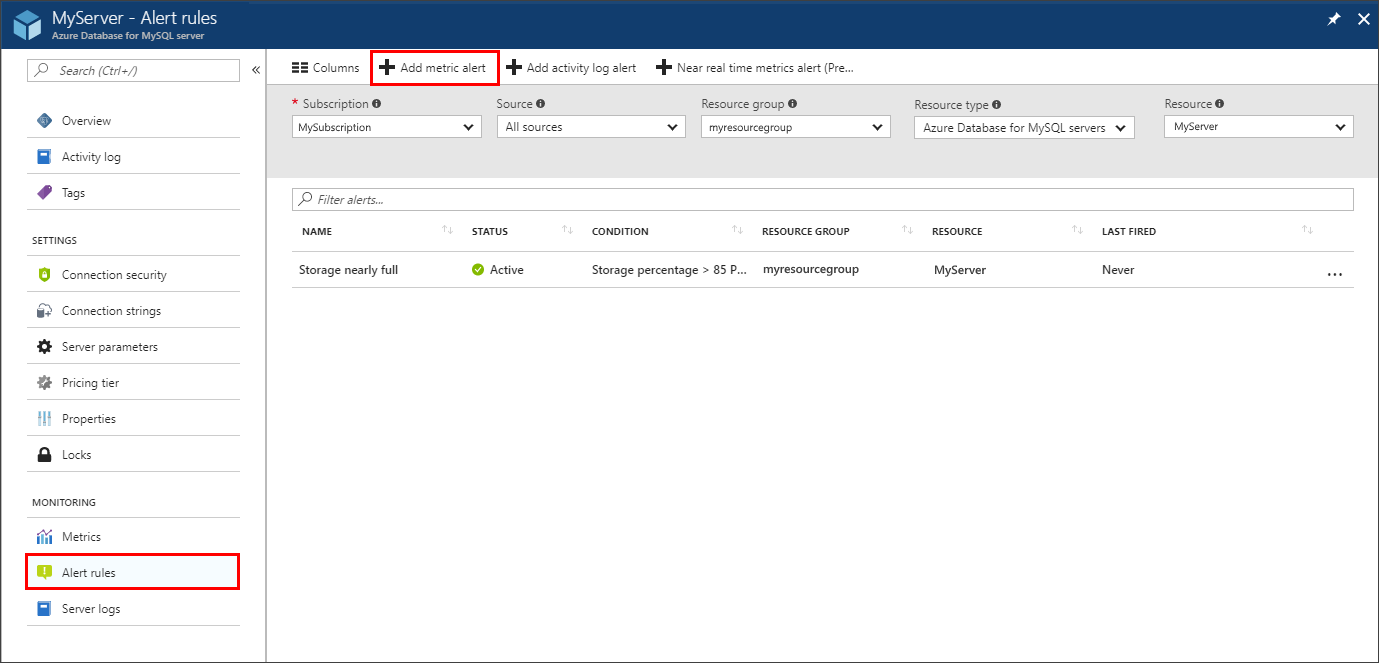The image size is (1379, 663).
Task: Change Source from All sources
Action: 590,127
